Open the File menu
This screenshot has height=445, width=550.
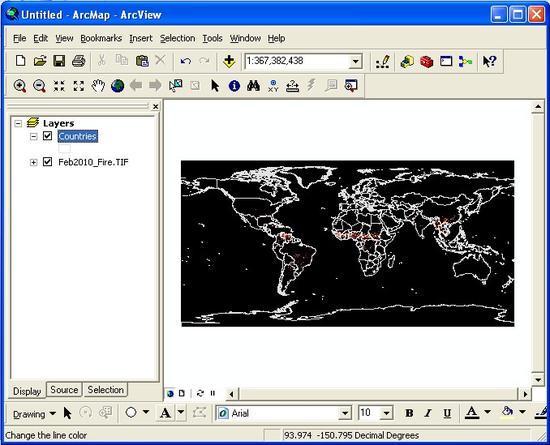tap(20, 38)
